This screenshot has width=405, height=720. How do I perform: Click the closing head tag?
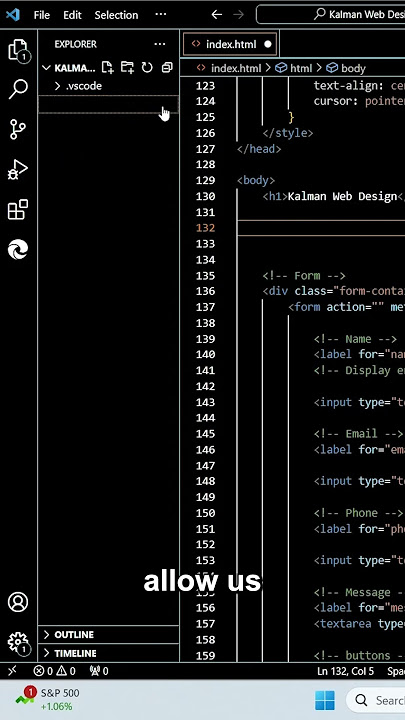point(259,149)
